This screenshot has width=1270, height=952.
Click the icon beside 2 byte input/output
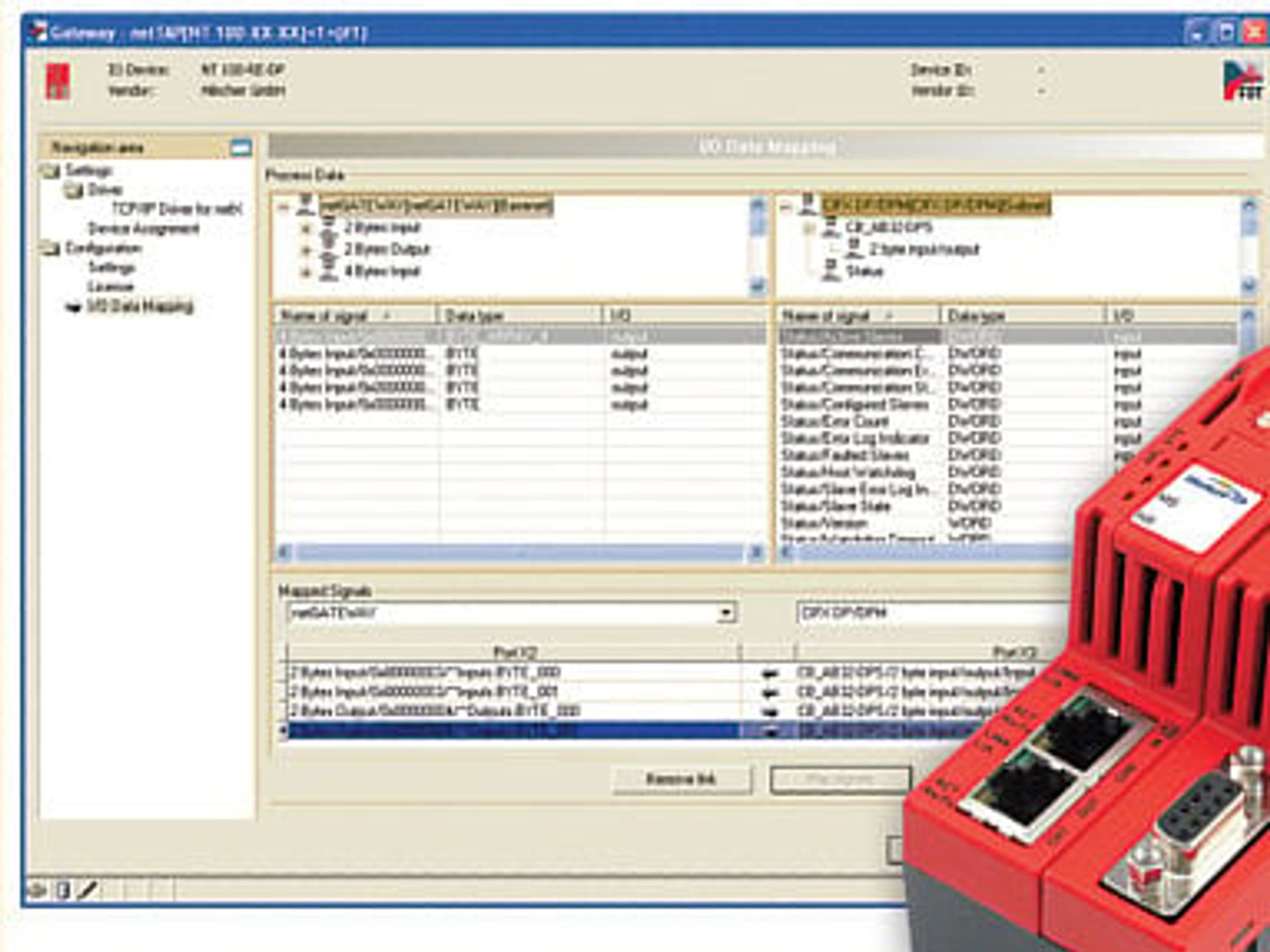[854, 249]
